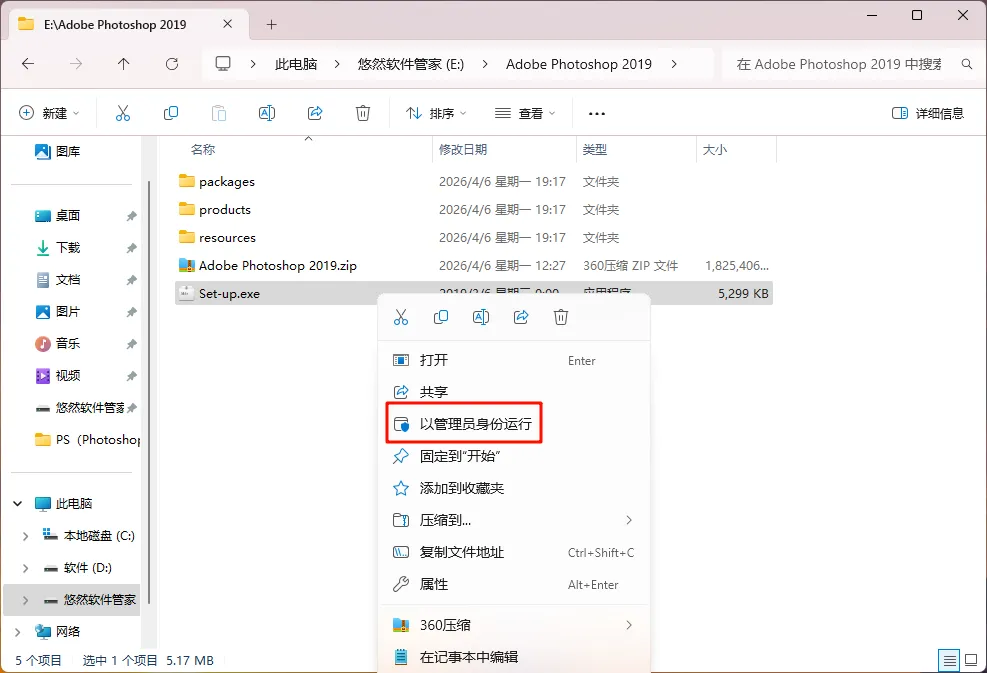
Task: Click the navigation pane scrollbar
Action: [x=149, y=390]
